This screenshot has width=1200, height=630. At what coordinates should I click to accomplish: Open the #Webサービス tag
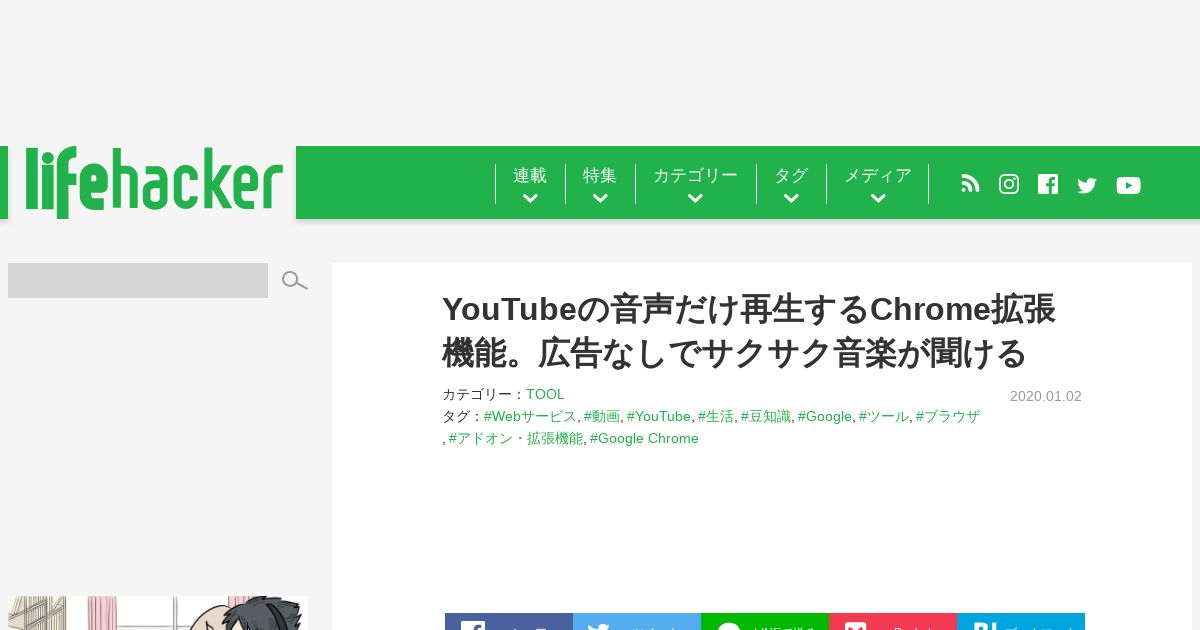pos(530,417)
